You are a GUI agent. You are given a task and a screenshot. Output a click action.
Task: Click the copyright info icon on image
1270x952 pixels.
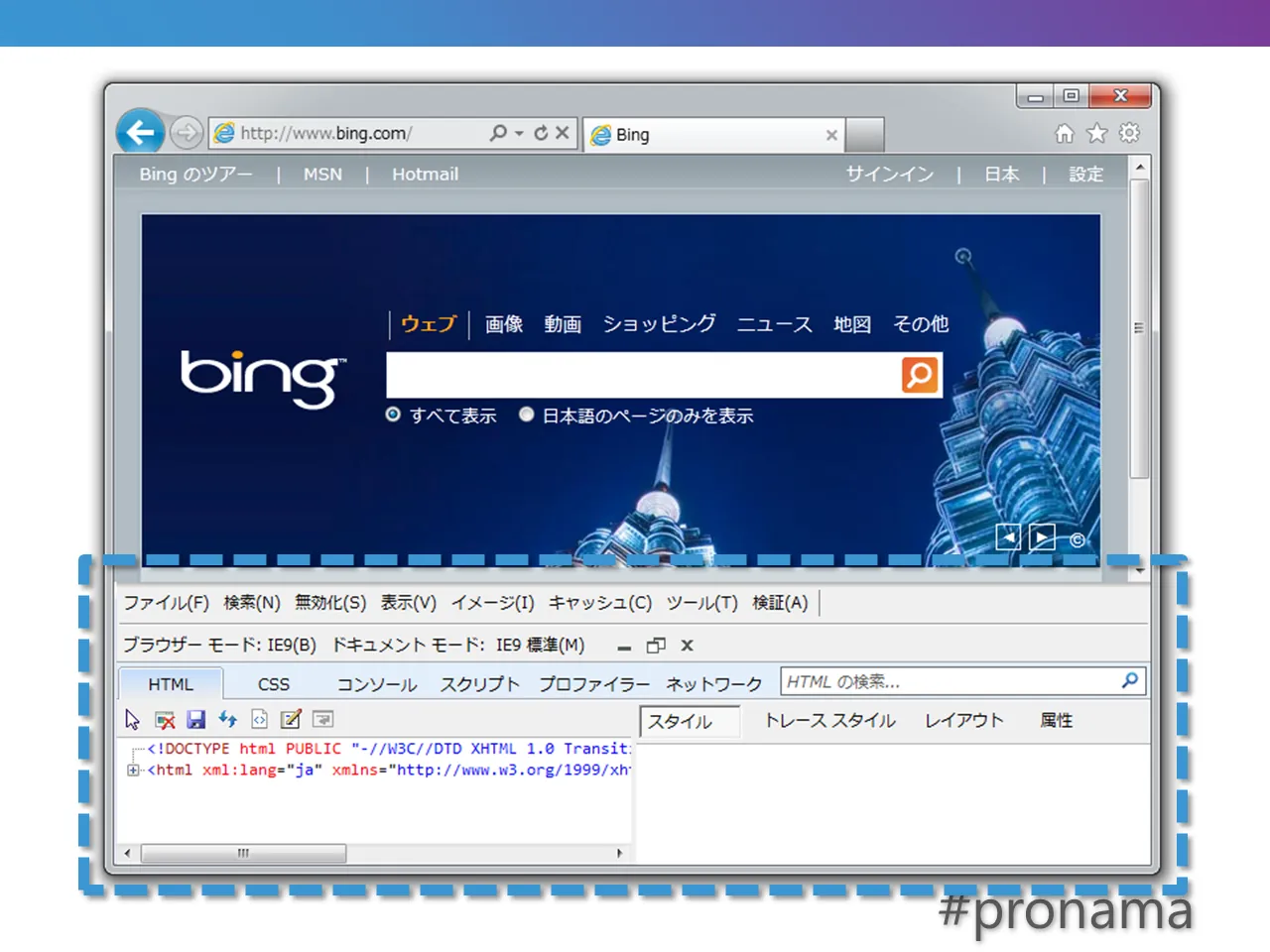(x=1078, y=540)
